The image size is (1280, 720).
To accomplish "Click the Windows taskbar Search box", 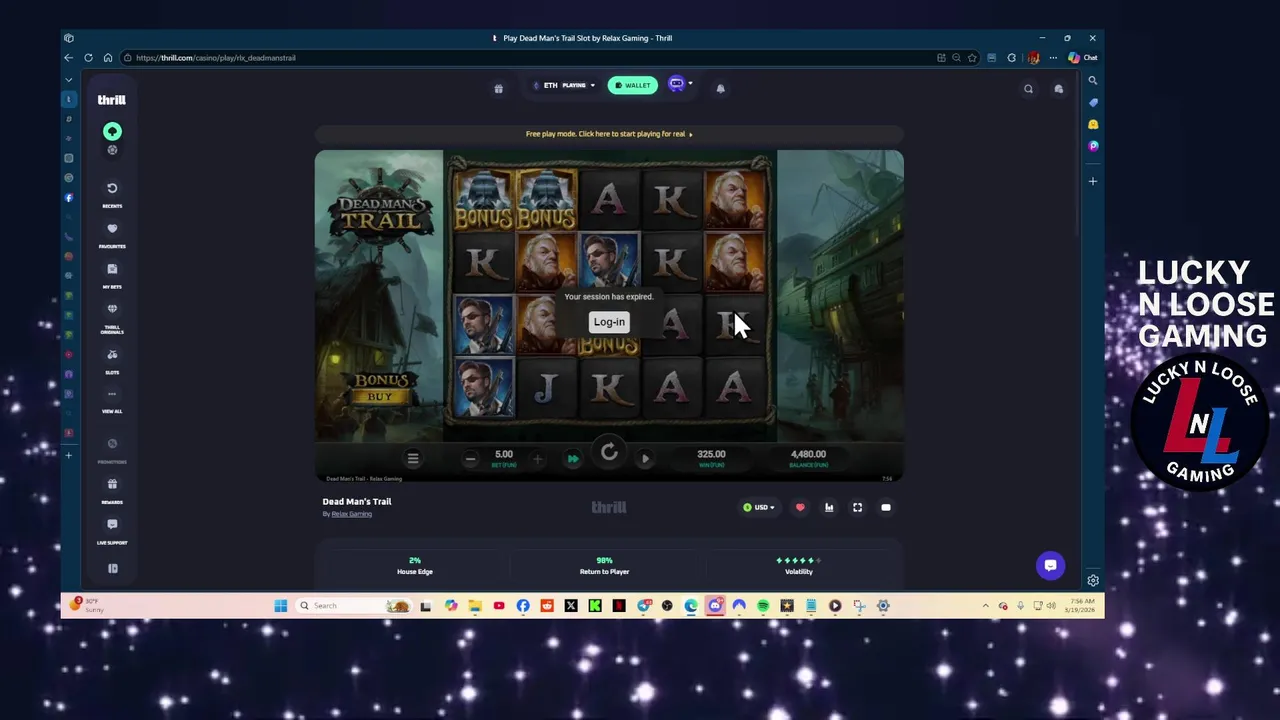I will (355, 606).
